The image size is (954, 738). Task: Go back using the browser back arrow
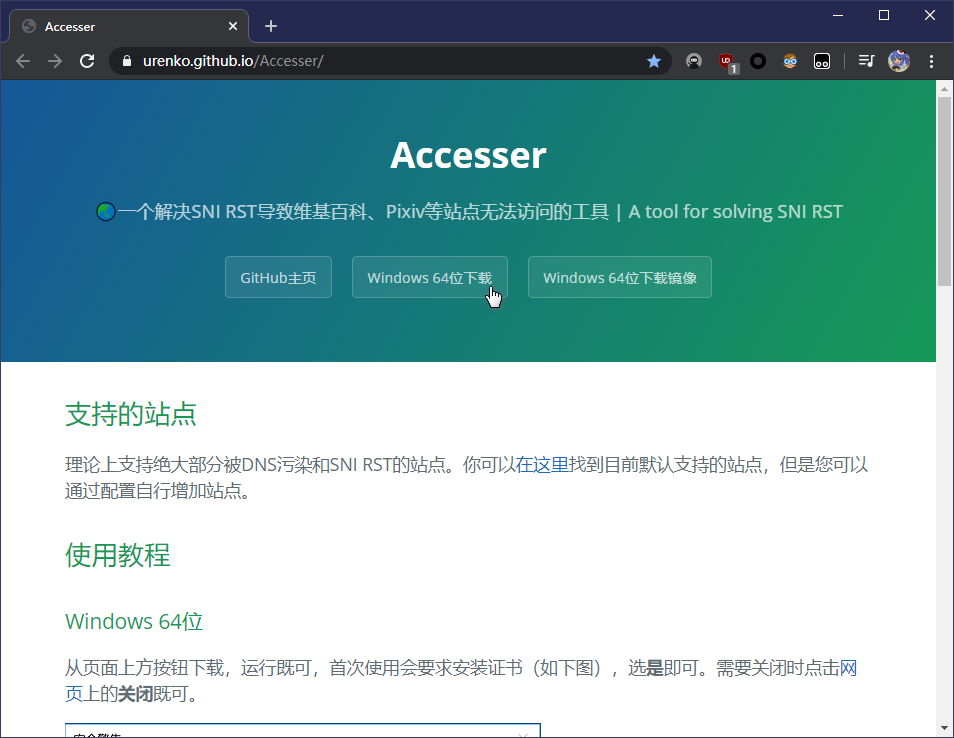pyautogui.click(x=23, y=61)
